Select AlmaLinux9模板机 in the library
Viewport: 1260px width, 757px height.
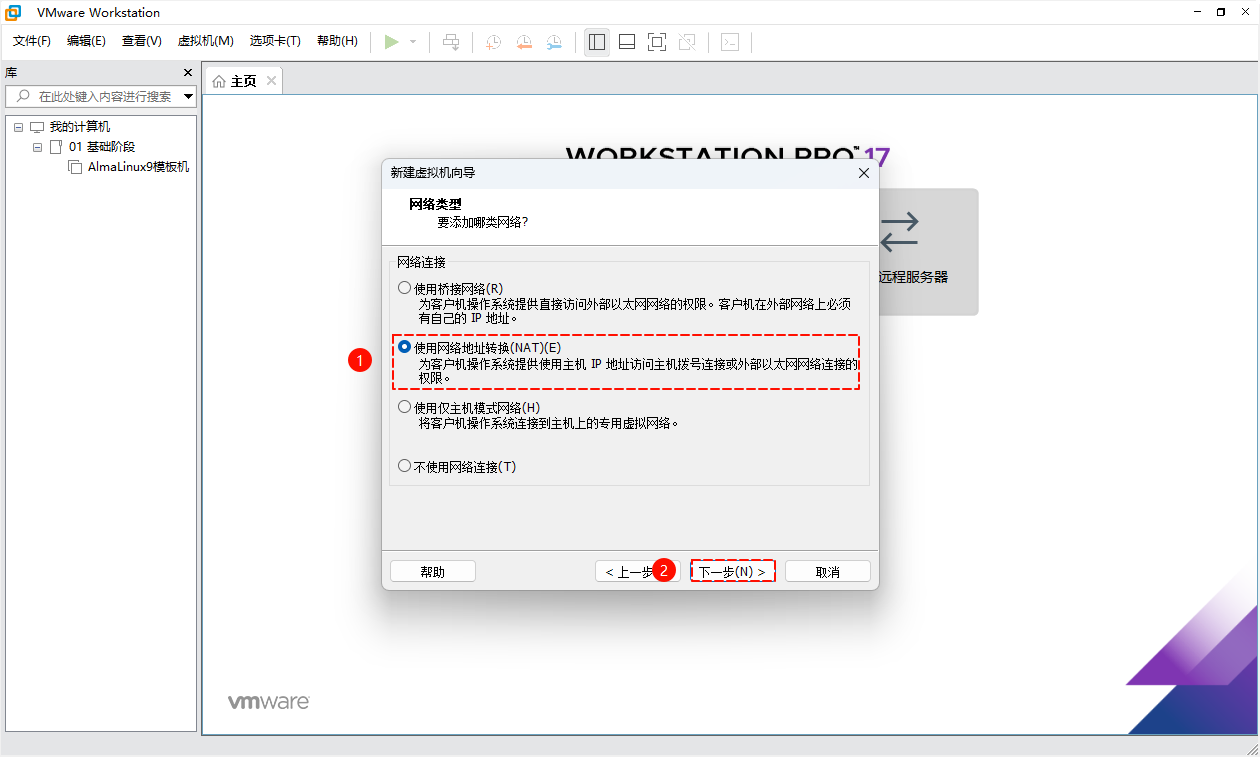pos(138,167)
